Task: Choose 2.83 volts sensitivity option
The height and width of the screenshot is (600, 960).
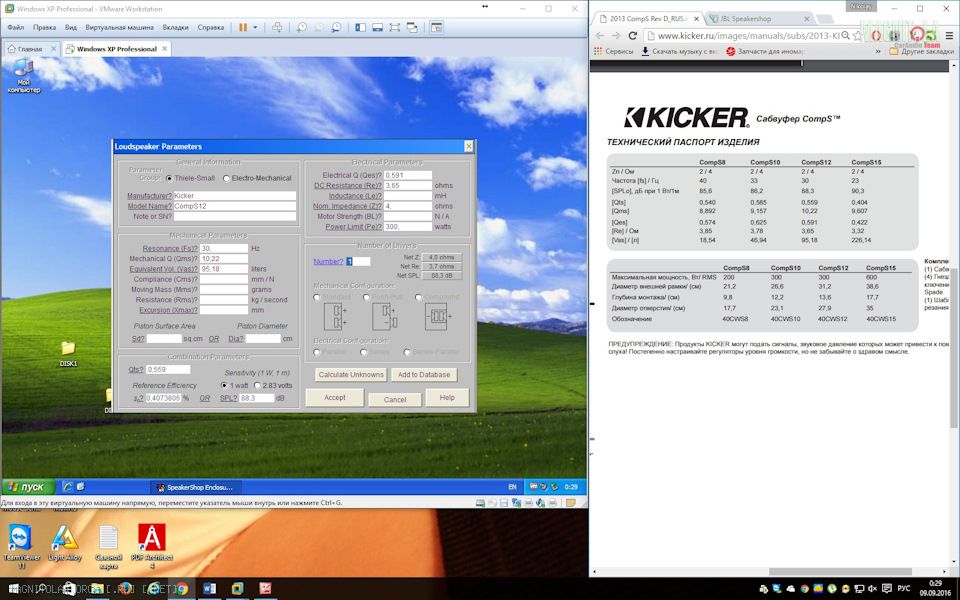Action: (257, 385)
